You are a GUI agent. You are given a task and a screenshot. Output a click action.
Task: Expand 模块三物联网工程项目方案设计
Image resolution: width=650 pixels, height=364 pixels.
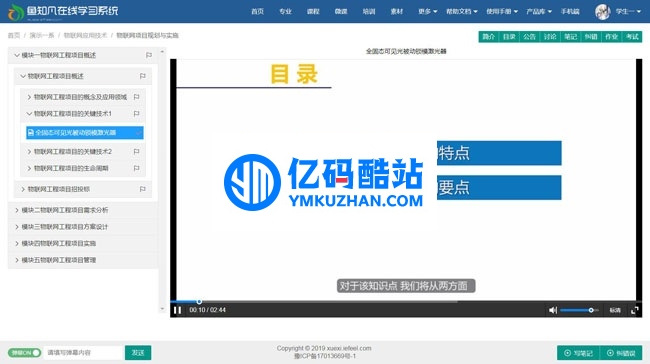(17, 227)
